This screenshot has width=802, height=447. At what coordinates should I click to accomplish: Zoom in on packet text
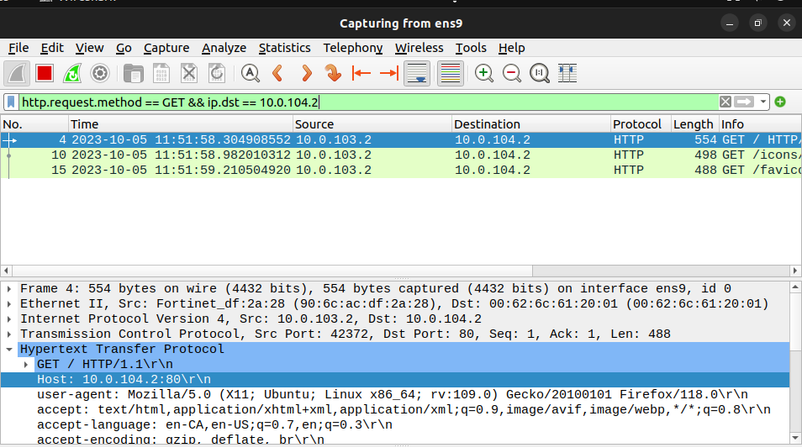484,74
